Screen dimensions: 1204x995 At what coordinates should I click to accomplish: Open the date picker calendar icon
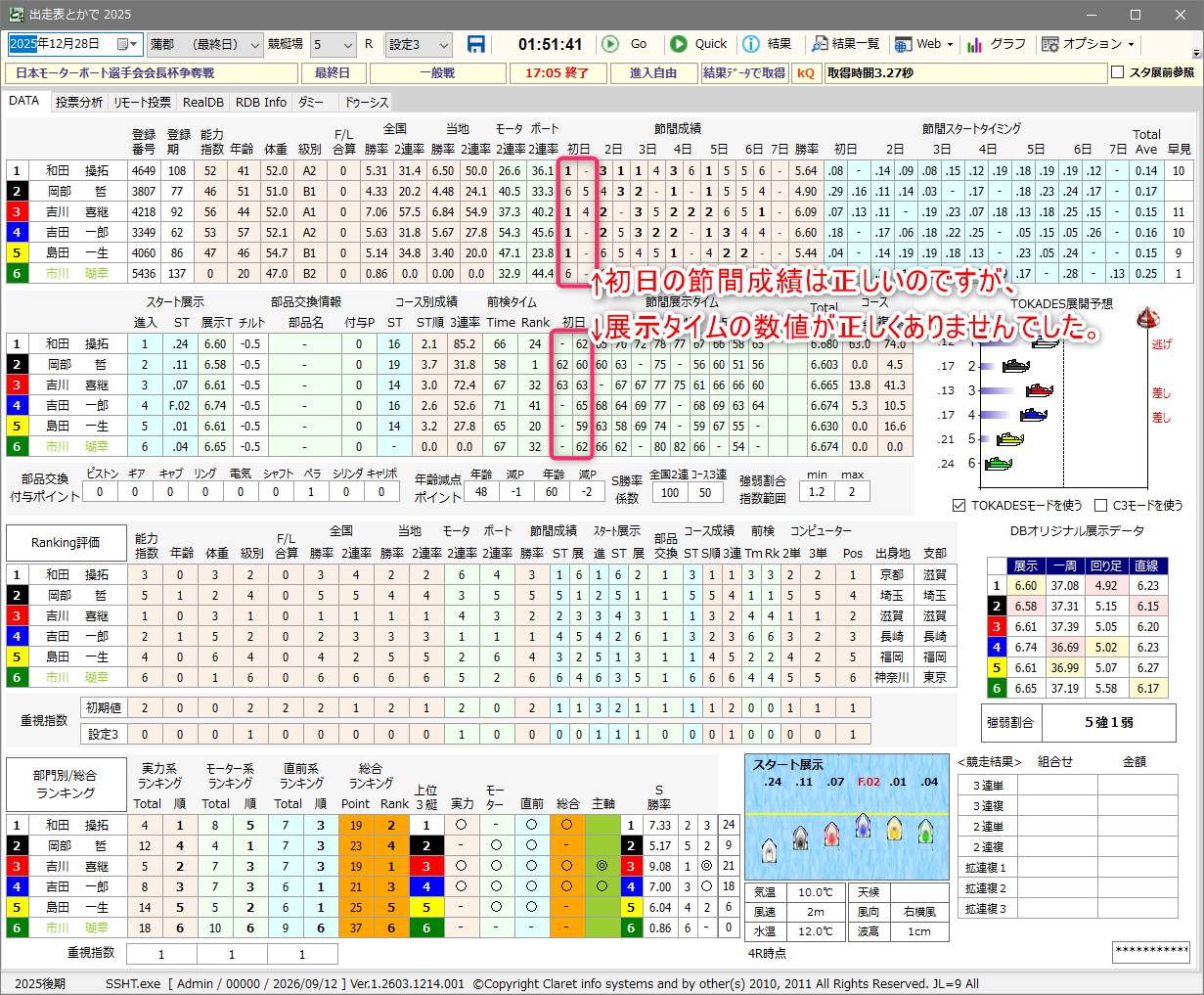coord(125,44)
